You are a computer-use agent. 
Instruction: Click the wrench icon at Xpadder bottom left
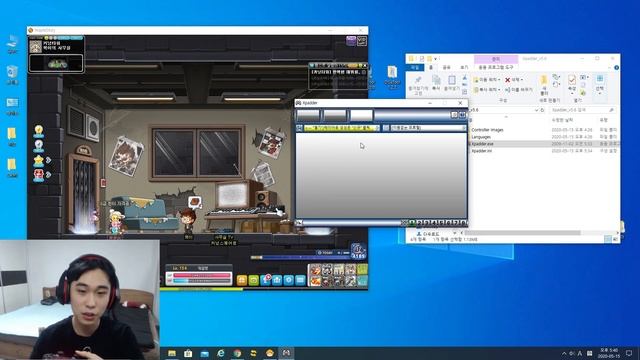point(299,223)
